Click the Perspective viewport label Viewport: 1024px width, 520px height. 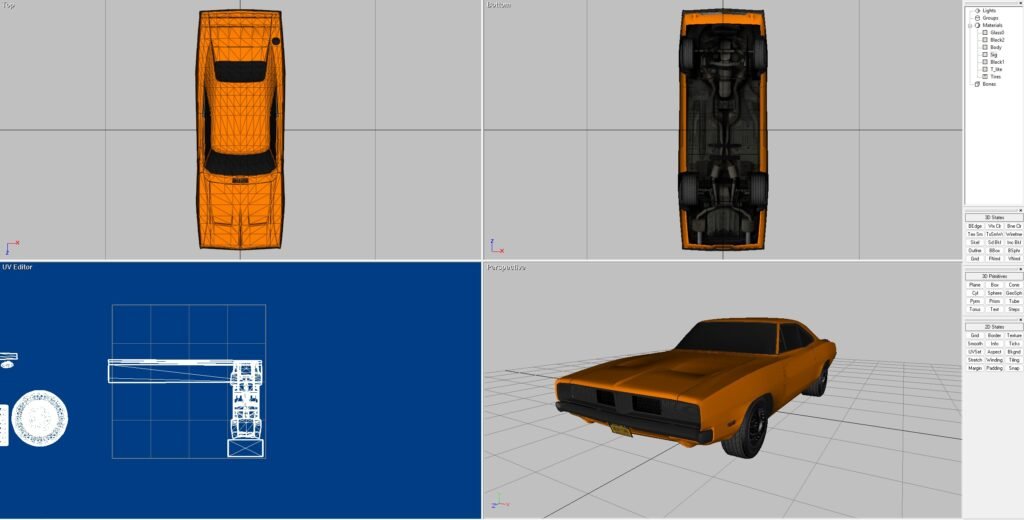click(506, 267)
